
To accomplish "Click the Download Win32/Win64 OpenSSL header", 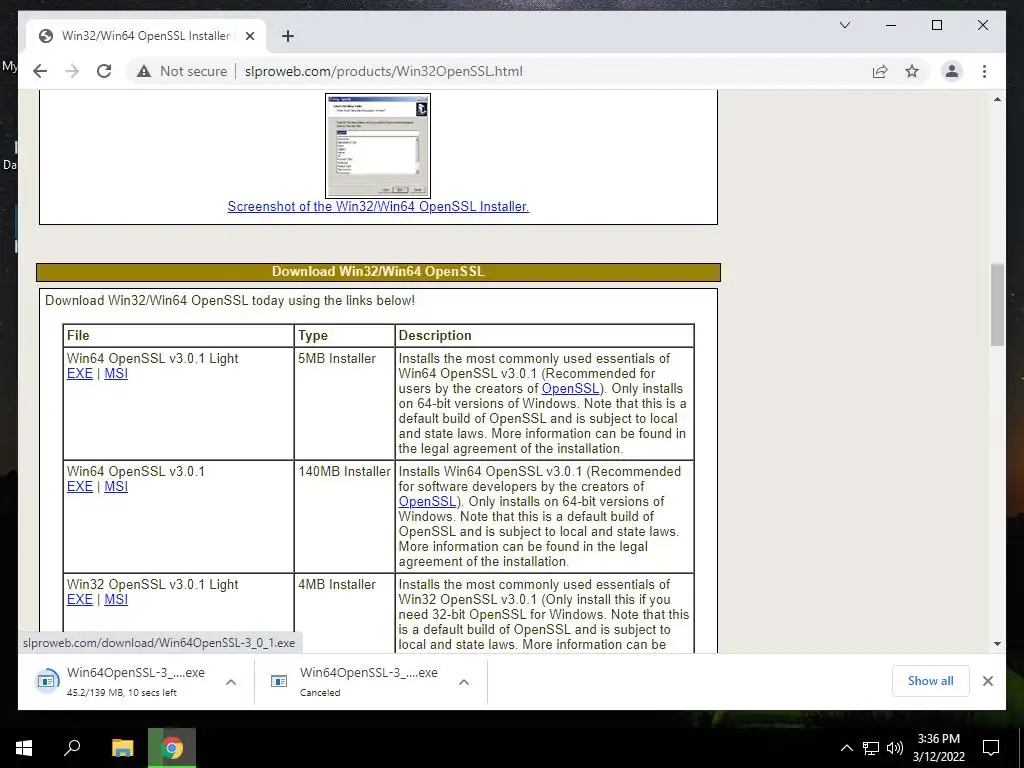I will click(378, 272).
